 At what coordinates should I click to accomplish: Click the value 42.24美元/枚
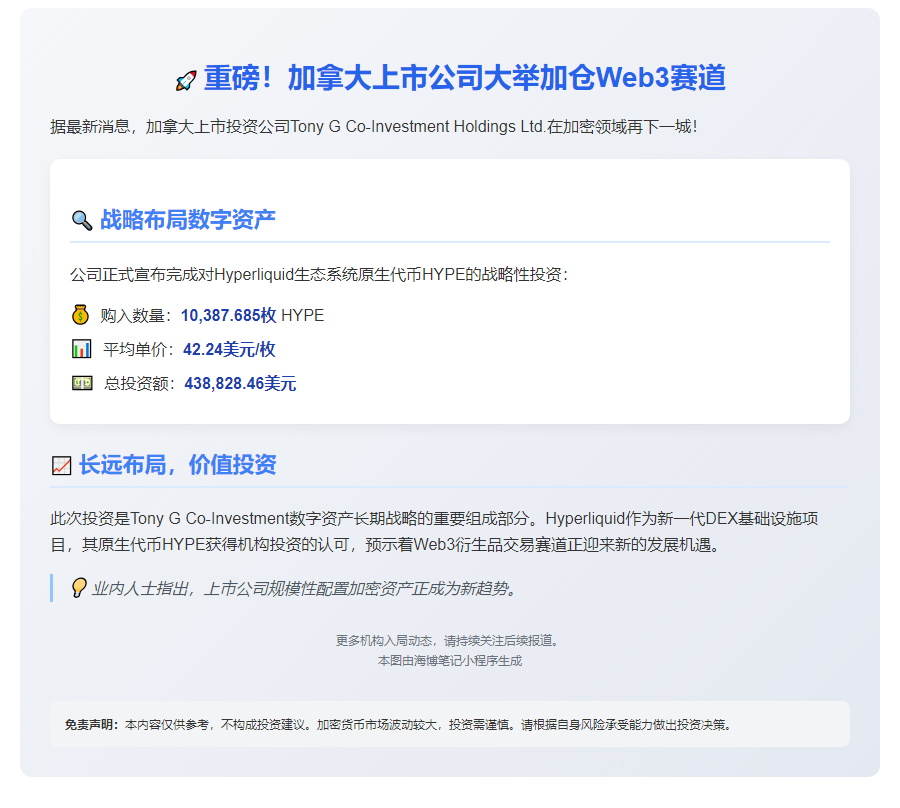pyautogui.click(x=229, y=349)
